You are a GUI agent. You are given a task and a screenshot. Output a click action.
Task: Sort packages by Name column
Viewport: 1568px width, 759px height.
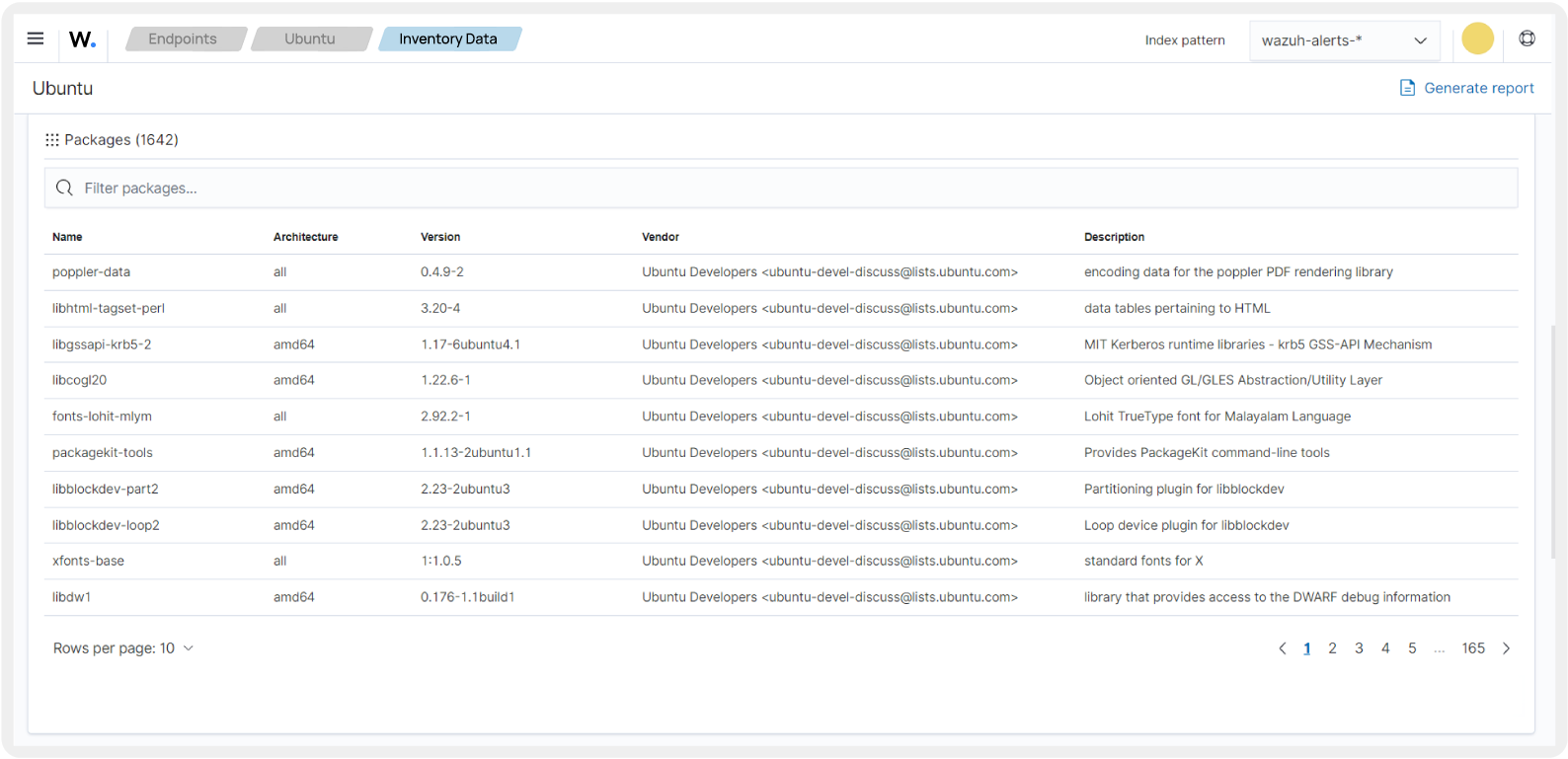pyautogui.click(x=67, y=237)
